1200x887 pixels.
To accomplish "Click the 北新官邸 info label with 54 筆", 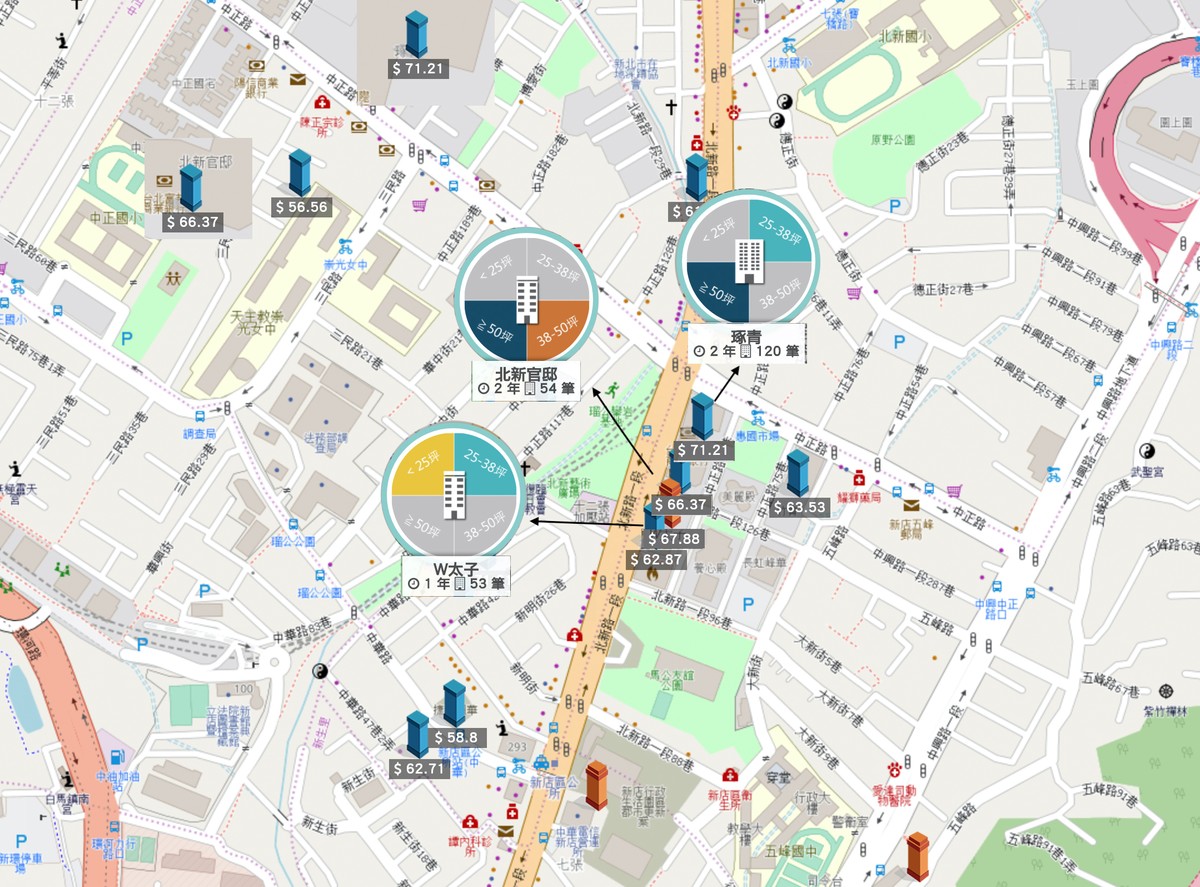I will point(525,380).
